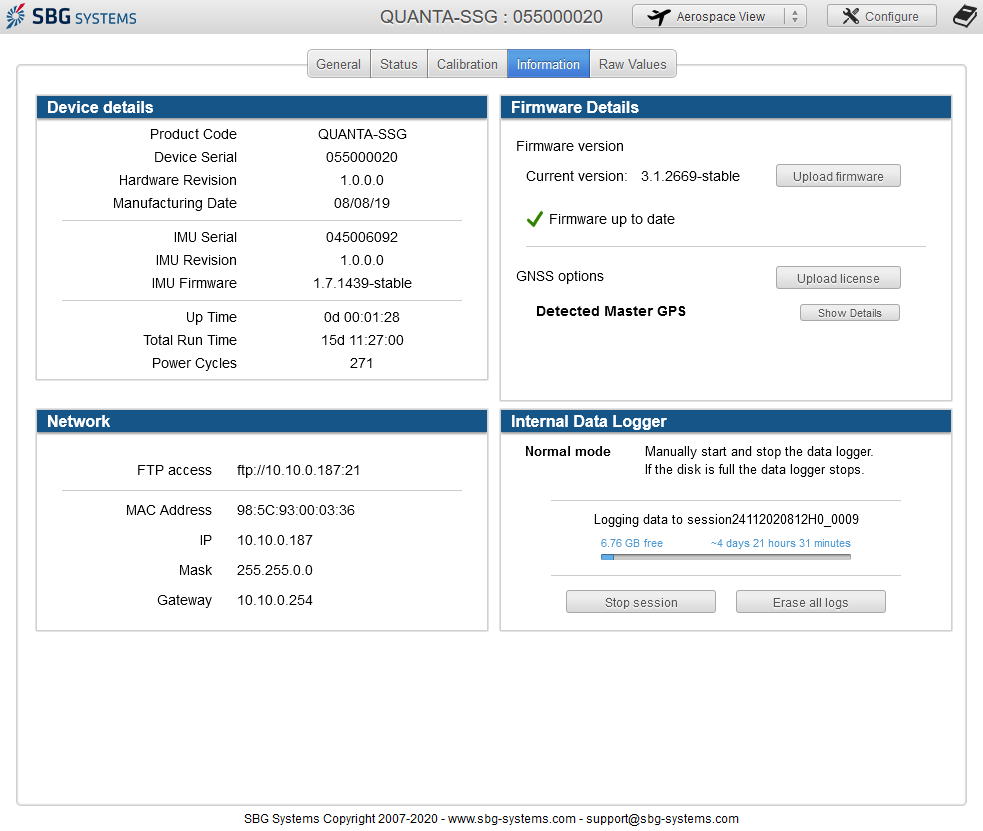The height and width of the screenshot is (831, 983).
Task: Click the green firmware up-to-date checkmark
Action: coord(534,219)
